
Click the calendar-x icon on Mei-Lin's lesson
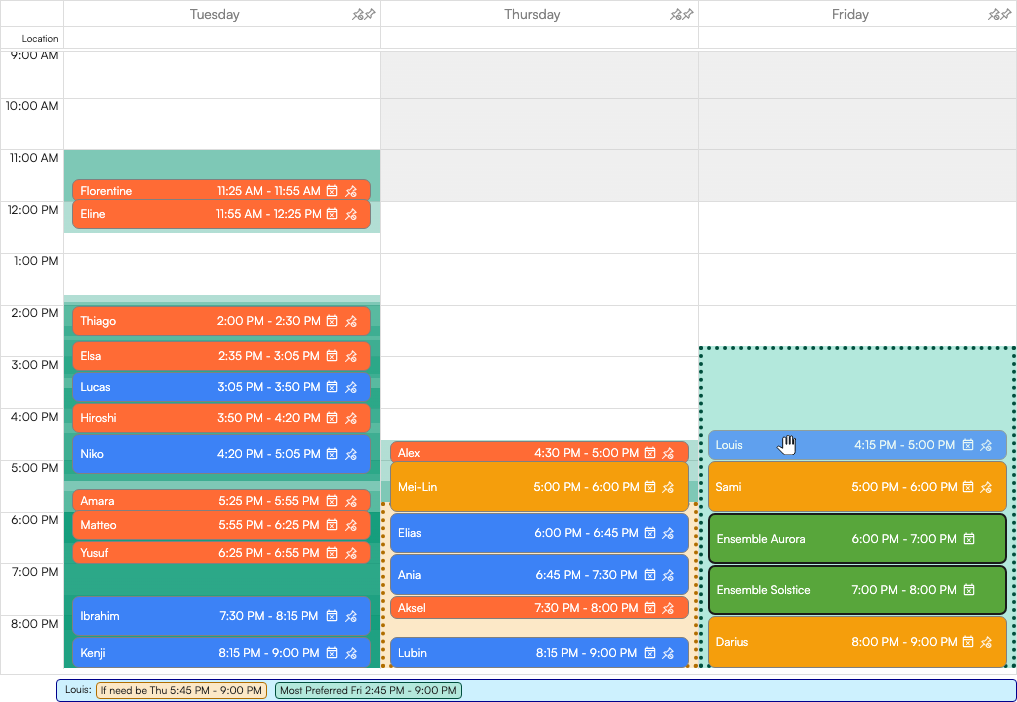click(650, 487)
